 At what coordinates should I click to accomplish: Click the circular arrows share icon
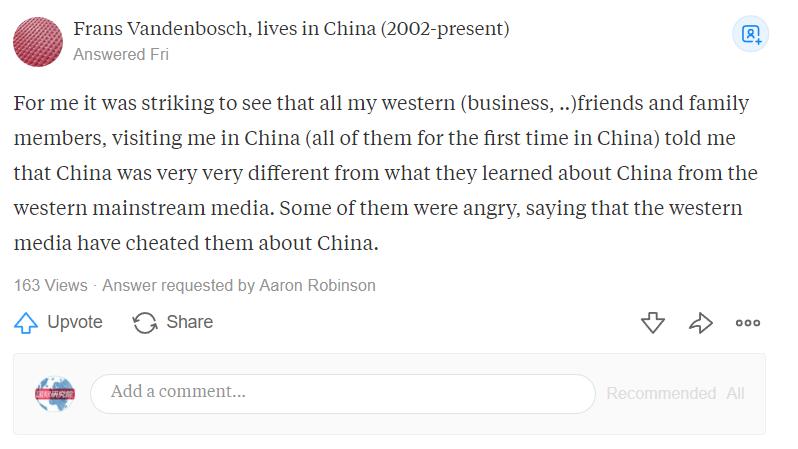145,322
